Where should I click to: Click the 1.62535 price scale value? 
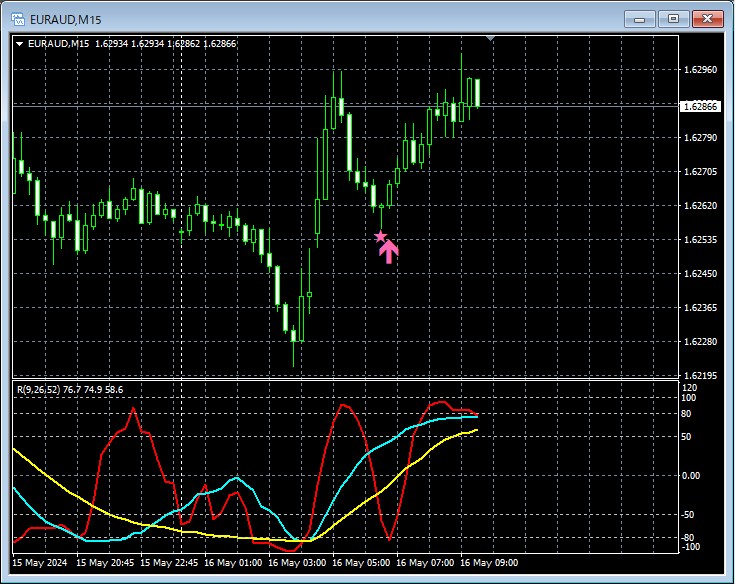(x=700, y=239)
